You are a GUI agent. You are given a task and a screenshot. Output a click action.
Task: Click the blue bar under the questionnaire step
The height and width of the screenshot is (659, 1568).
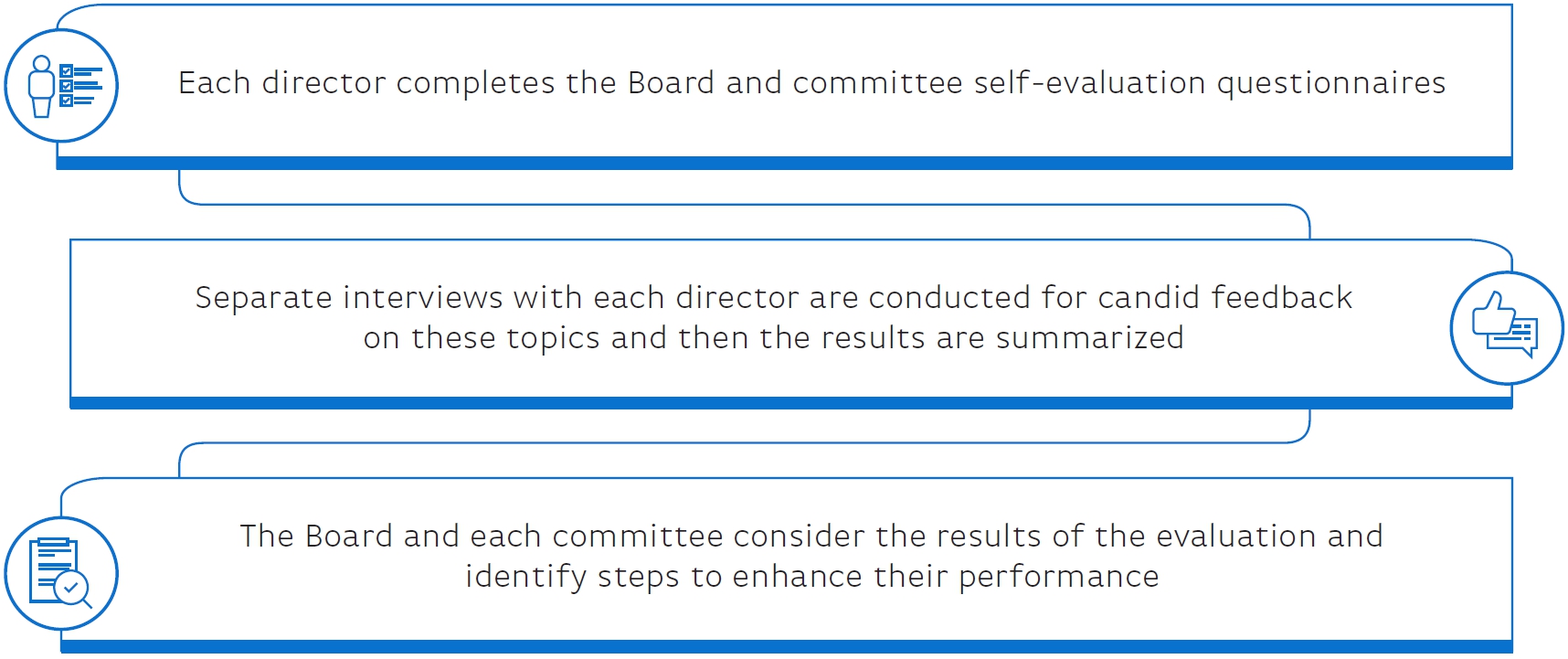coord(784,163)
